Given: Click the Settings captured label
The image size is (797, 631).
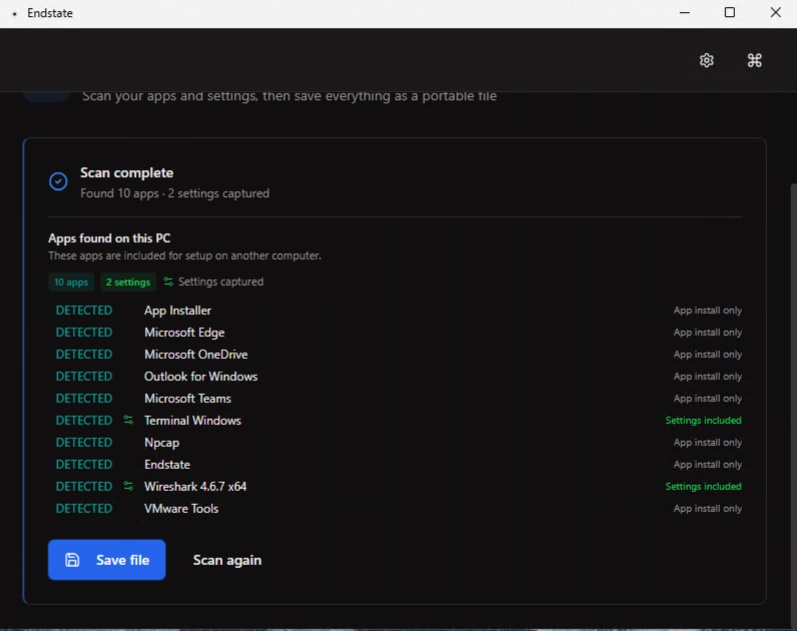Looking at the screenshot, I should 221,282.
